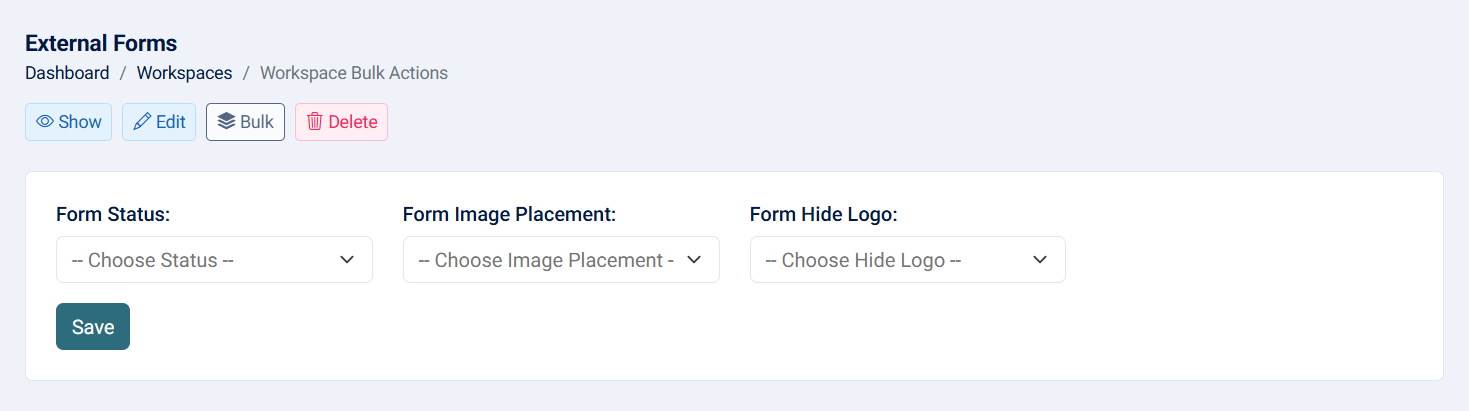Screen dimensions: 1469x411
Task: Open the Choose Hide Logo dropdown
Action: (893, 260)
